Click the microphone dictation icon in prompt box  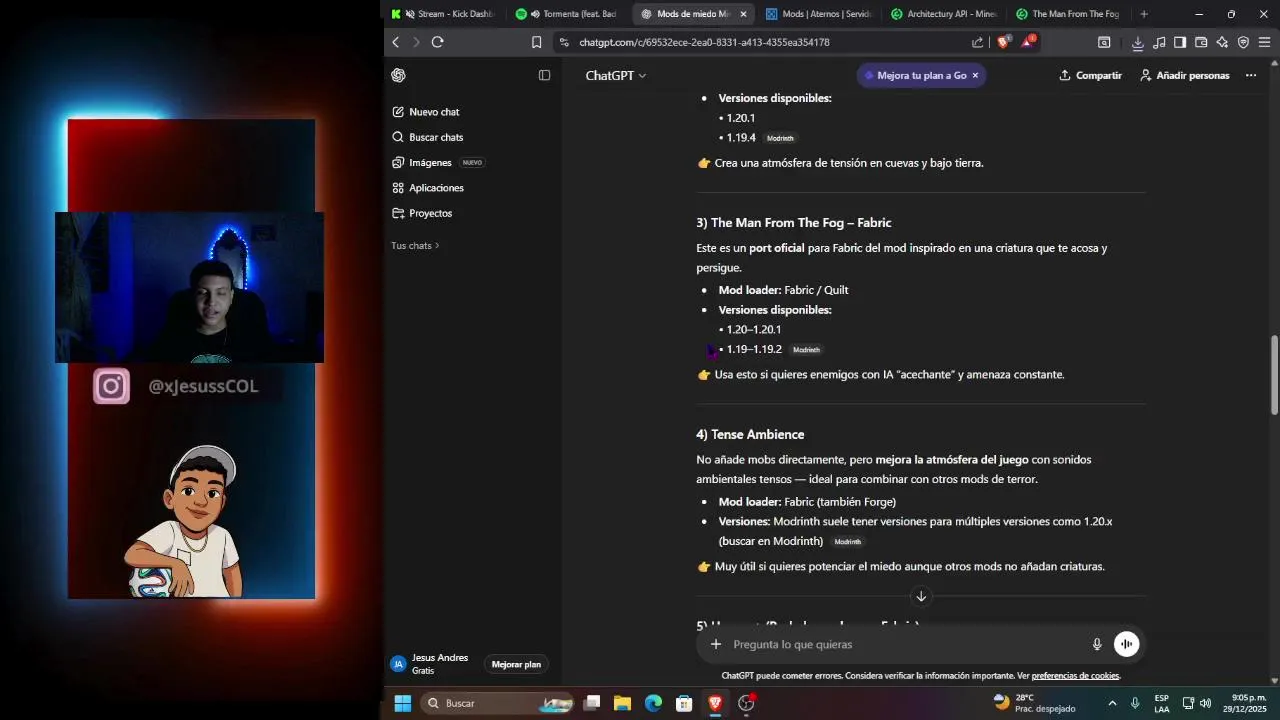click(1096, 644)
